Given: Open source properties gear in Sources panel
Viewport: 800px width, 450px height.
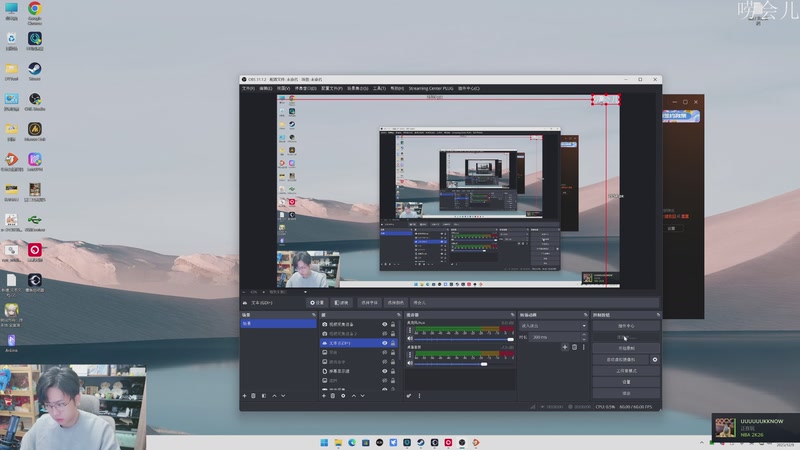Looking at the screenshot, I should tap(343, 396).
